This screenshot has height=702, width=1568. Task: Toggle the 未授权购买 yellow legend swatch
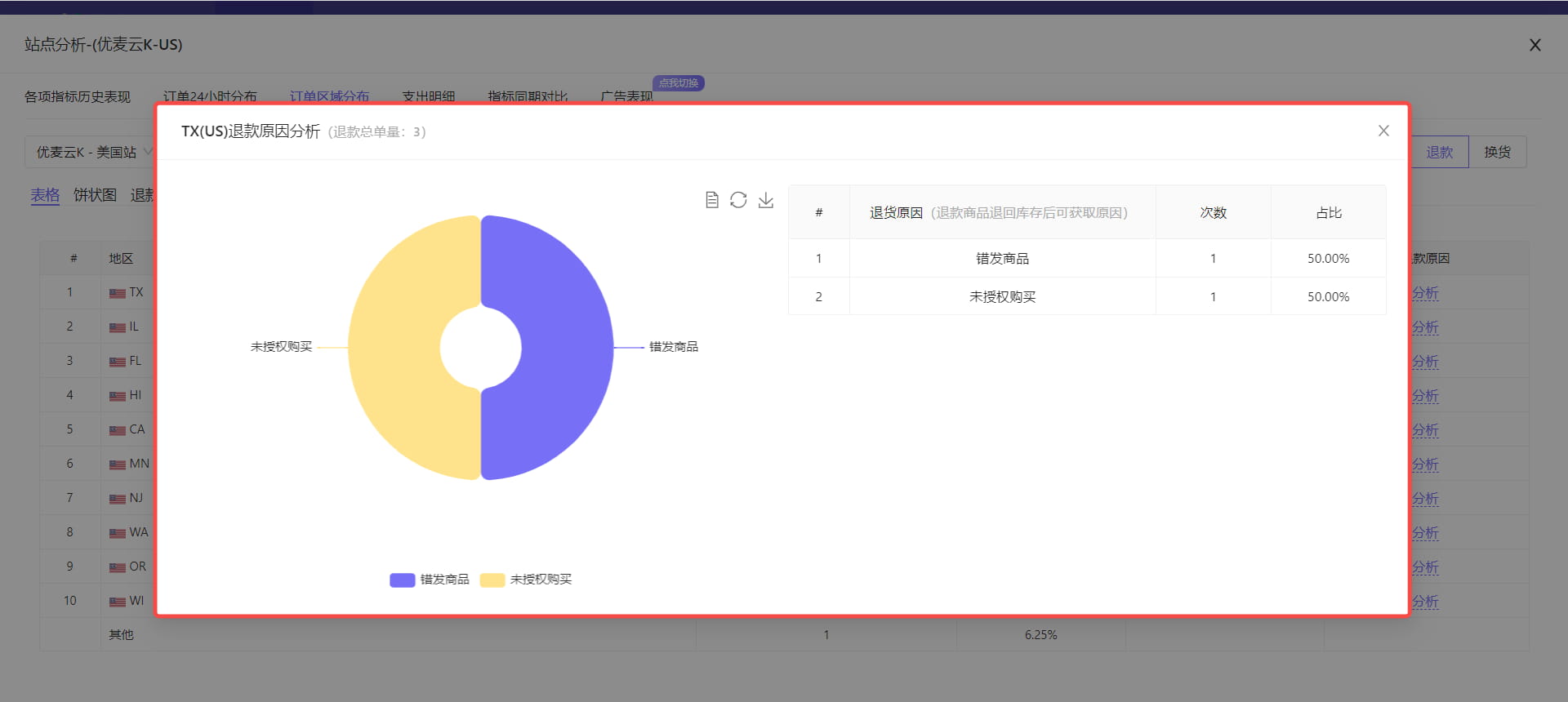click(x=492, y=580)
